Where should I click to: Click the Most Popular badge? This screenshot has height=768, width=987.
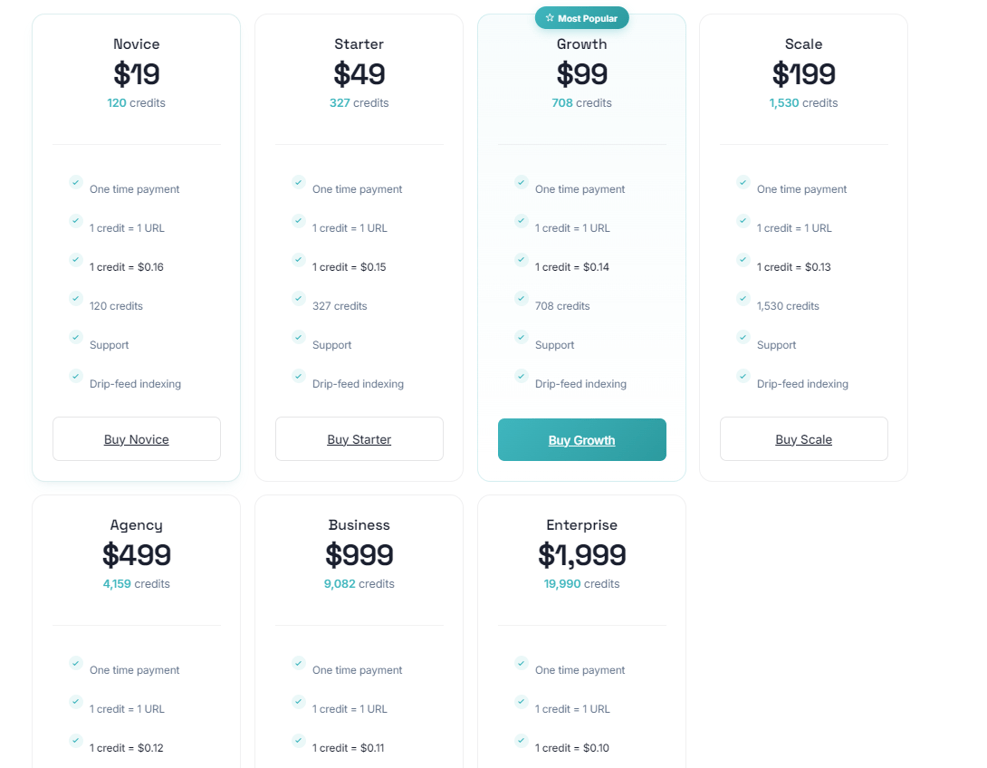coord(582,18)
